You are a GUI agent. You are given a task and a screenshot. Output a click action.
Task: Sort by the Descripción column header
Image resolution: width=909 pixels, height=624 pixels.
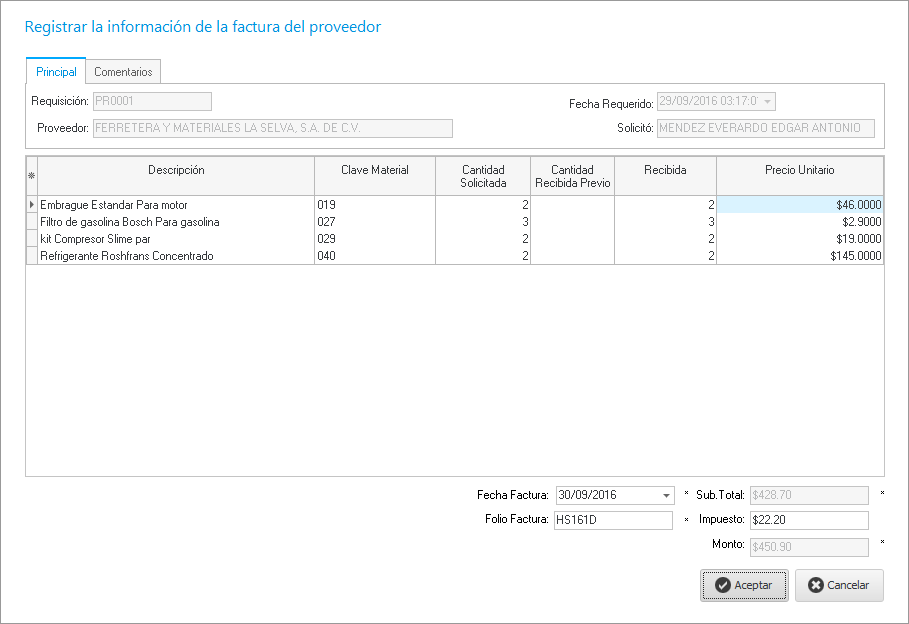176,171
